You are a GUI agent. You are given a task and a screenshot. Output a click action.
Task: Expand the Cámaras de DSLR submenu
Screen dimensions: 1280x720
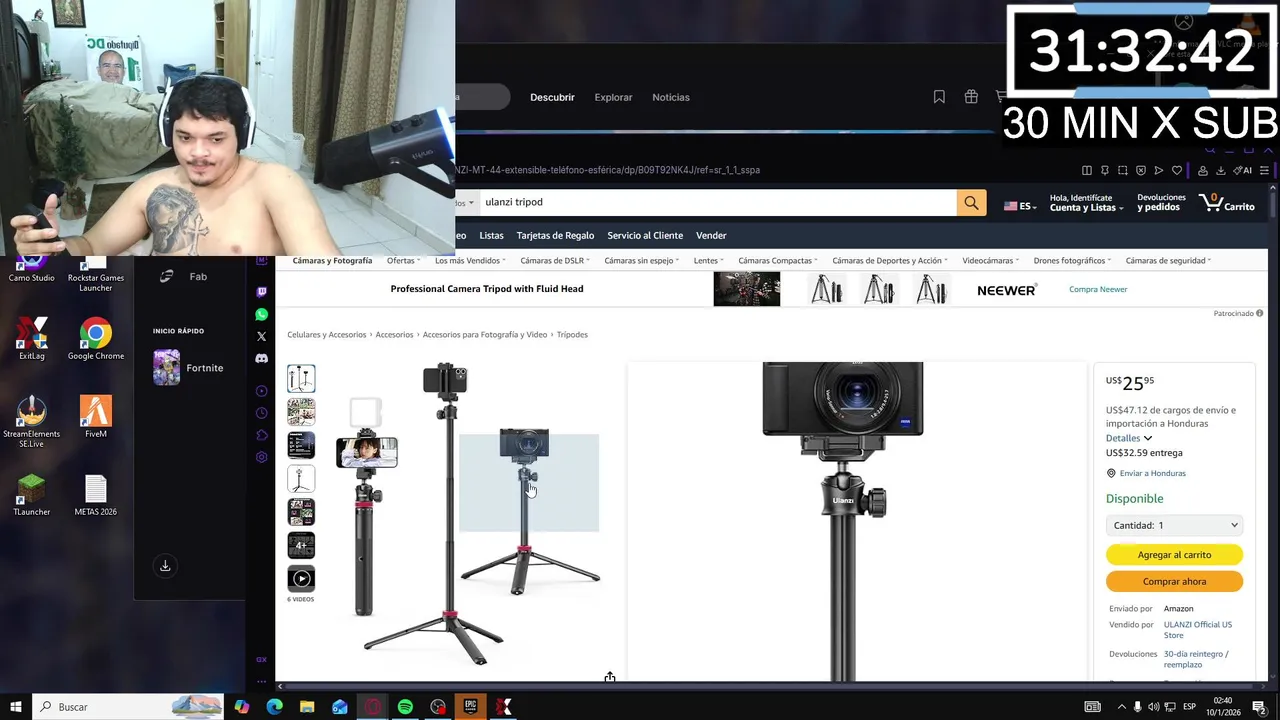555,260
